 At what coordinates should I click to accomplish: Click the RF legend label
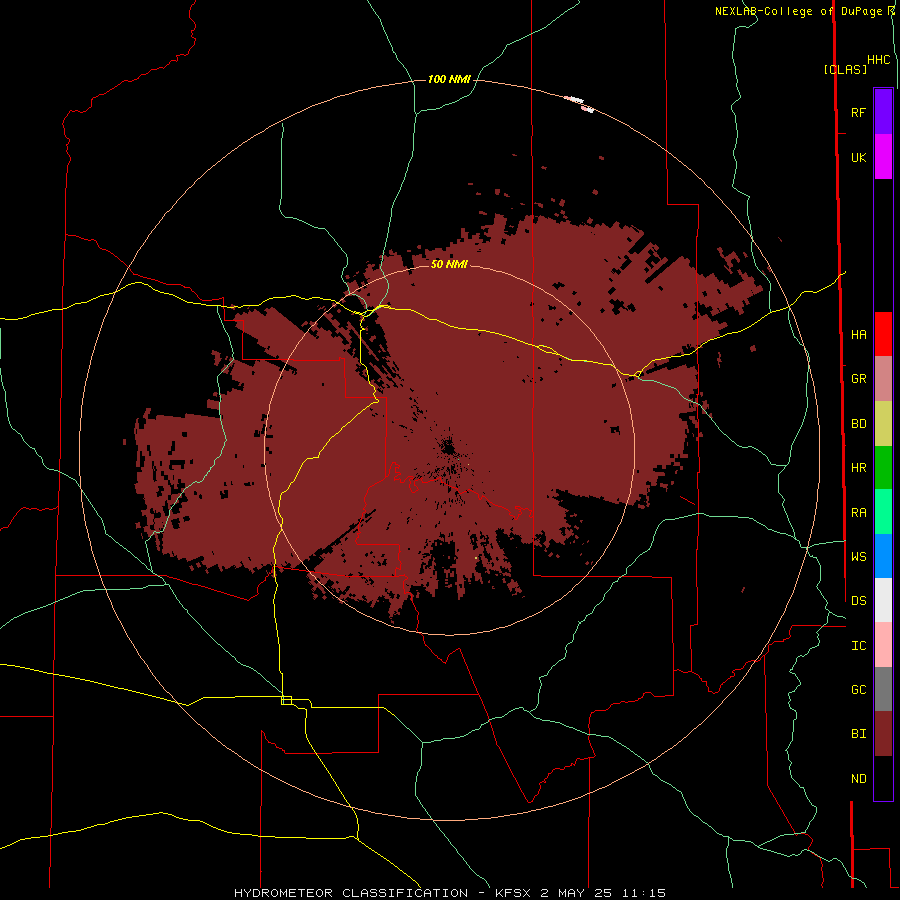[858, 112]
